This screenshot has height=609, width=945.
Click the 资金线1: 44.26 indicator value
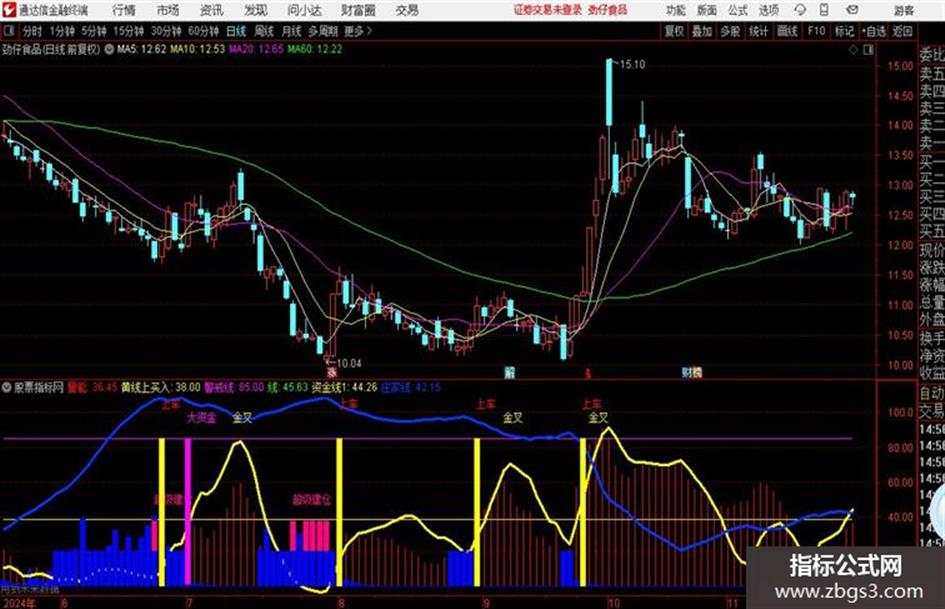[x=344, y=387]
